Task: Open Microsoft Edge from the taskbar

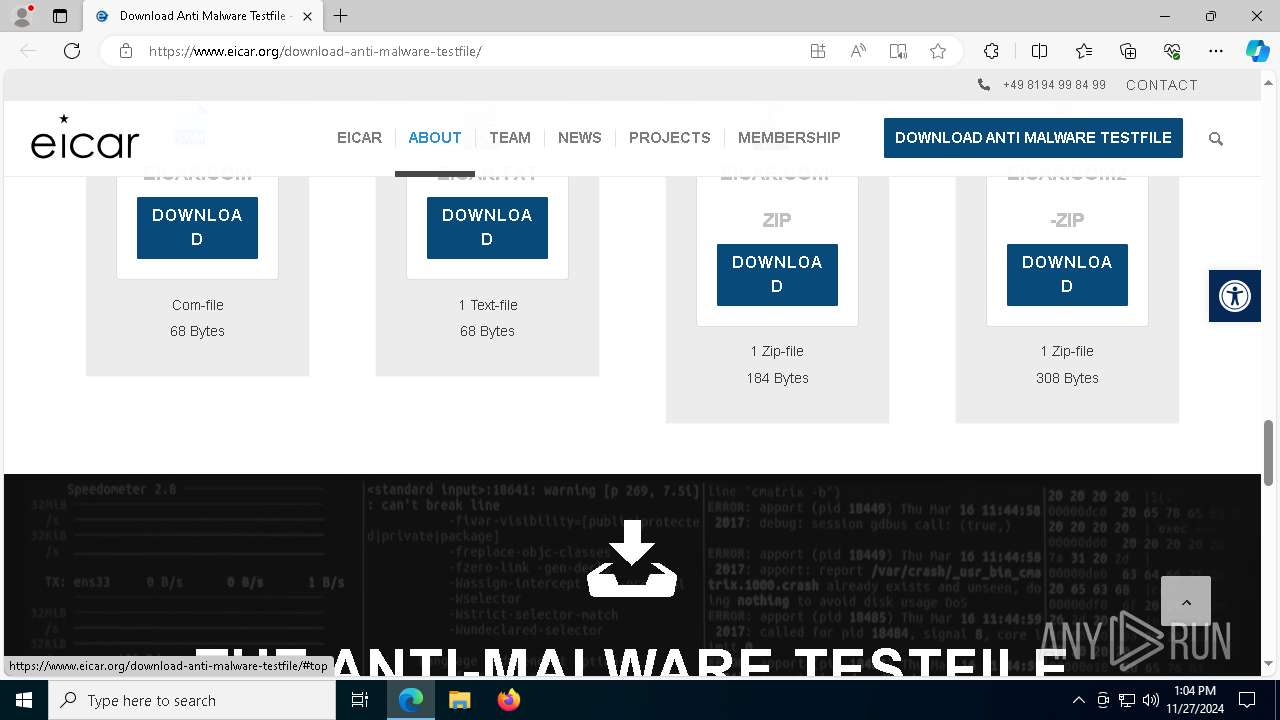Action: coord(411,700)
